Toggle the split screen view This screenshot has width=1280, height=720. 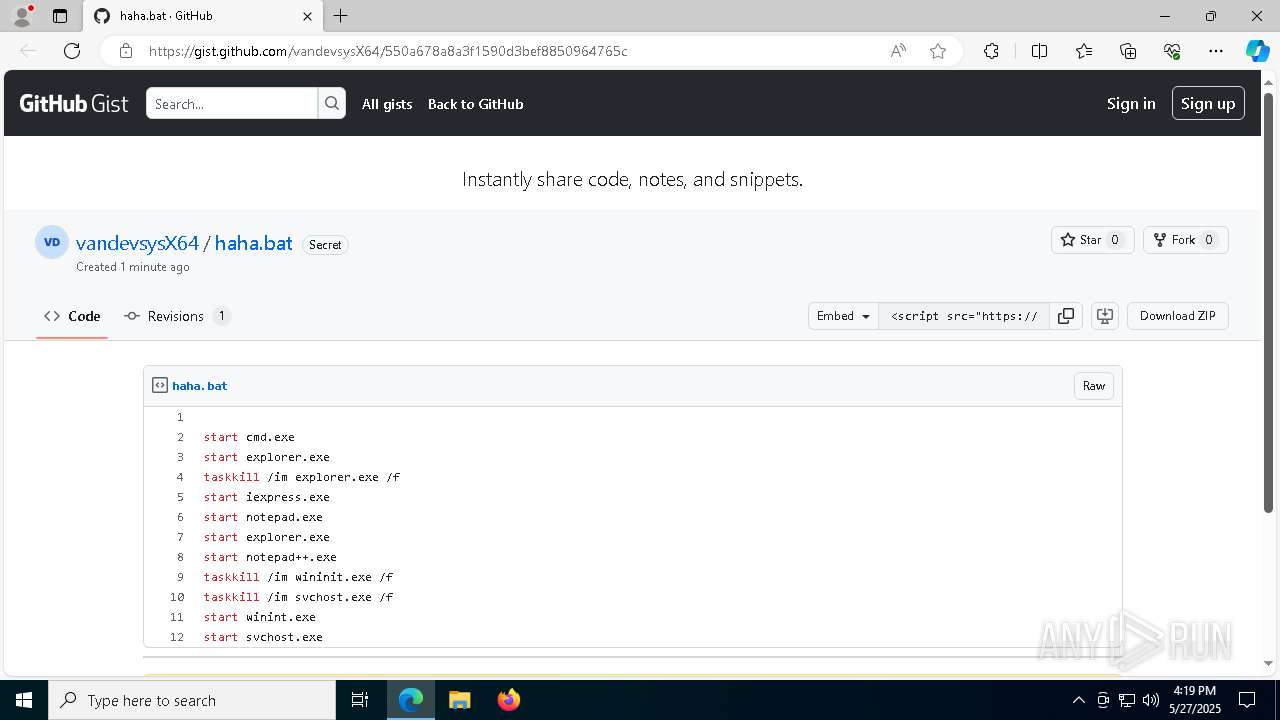(1039, 51)
